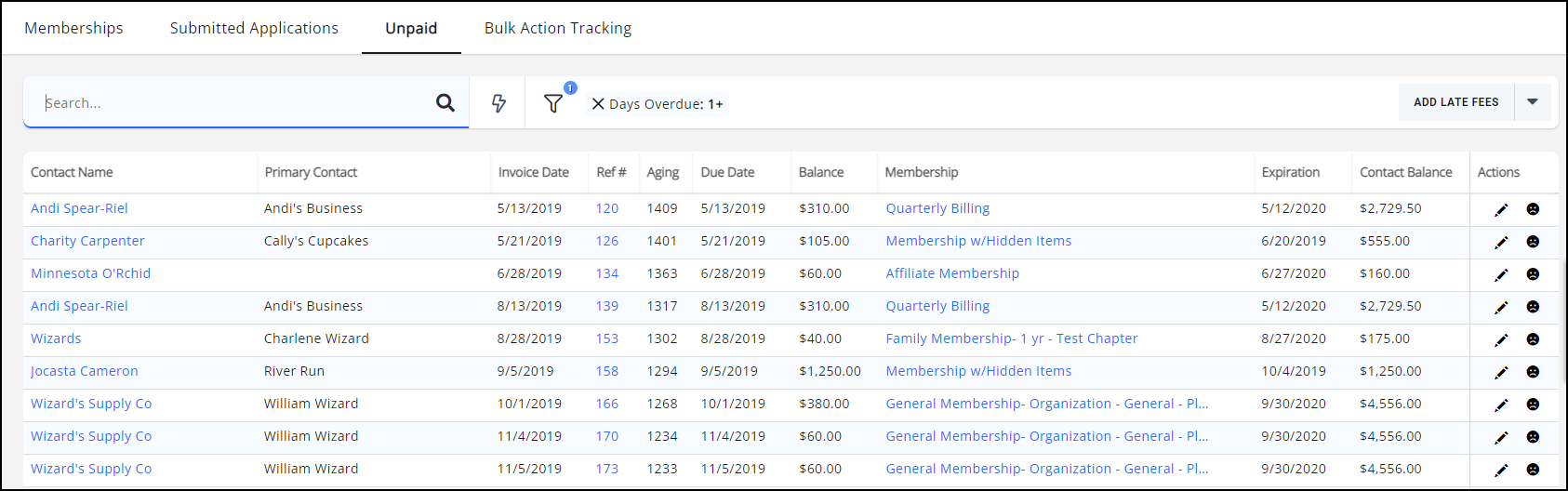Go to Bulk Action Tracking tab
This screenshot has width=1568, height=491.
click(x=558, y=28)
